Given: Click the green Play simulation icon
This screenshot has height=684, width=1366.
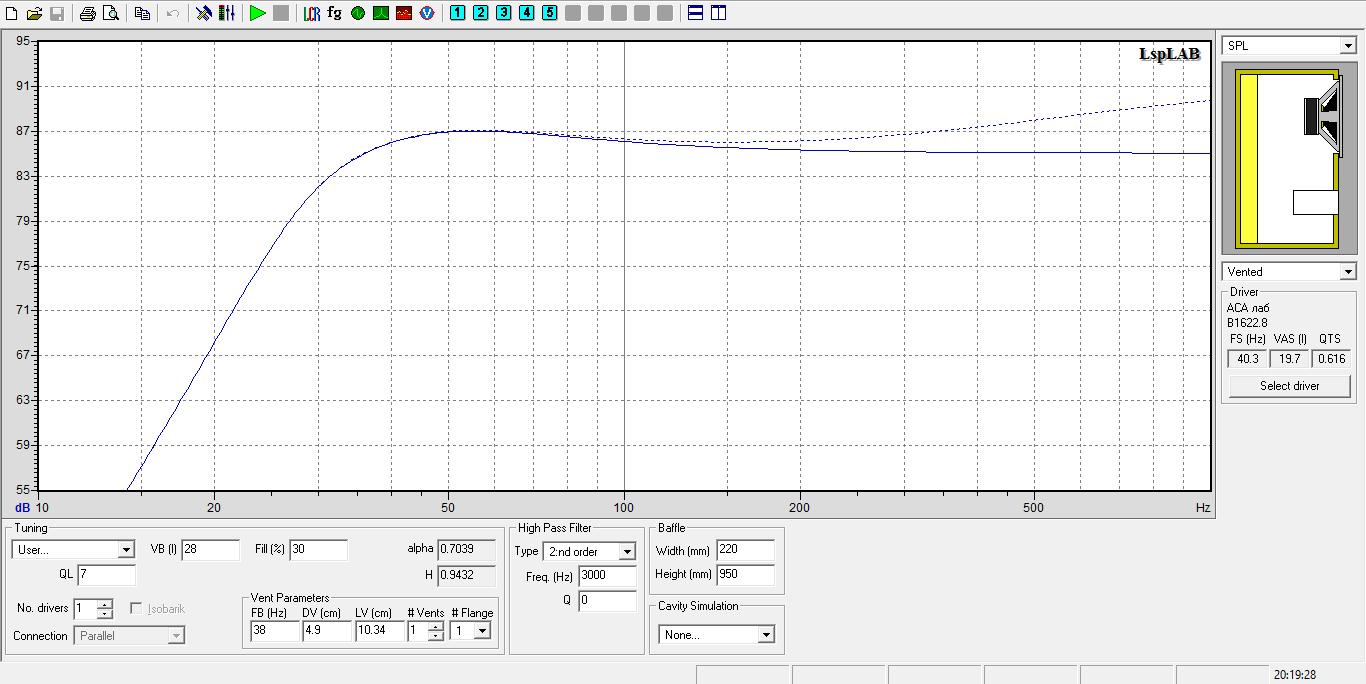Looking at the screenshot, I should [257, 13].
